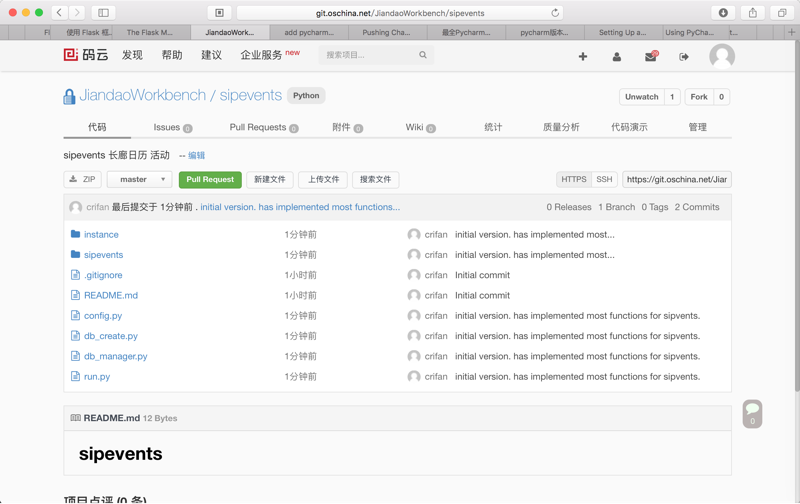
Task: Click the sipevents folder icon
Action: tap(76, 254)
